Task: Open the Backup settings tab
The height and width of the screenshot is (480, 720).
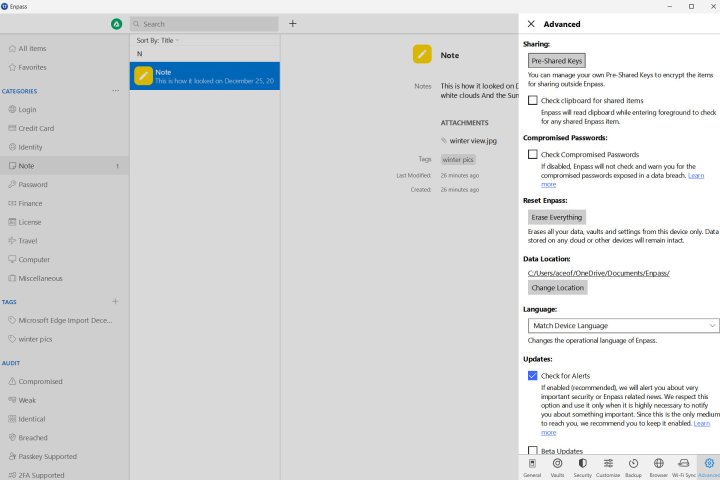Action: (x=634, y=466)
